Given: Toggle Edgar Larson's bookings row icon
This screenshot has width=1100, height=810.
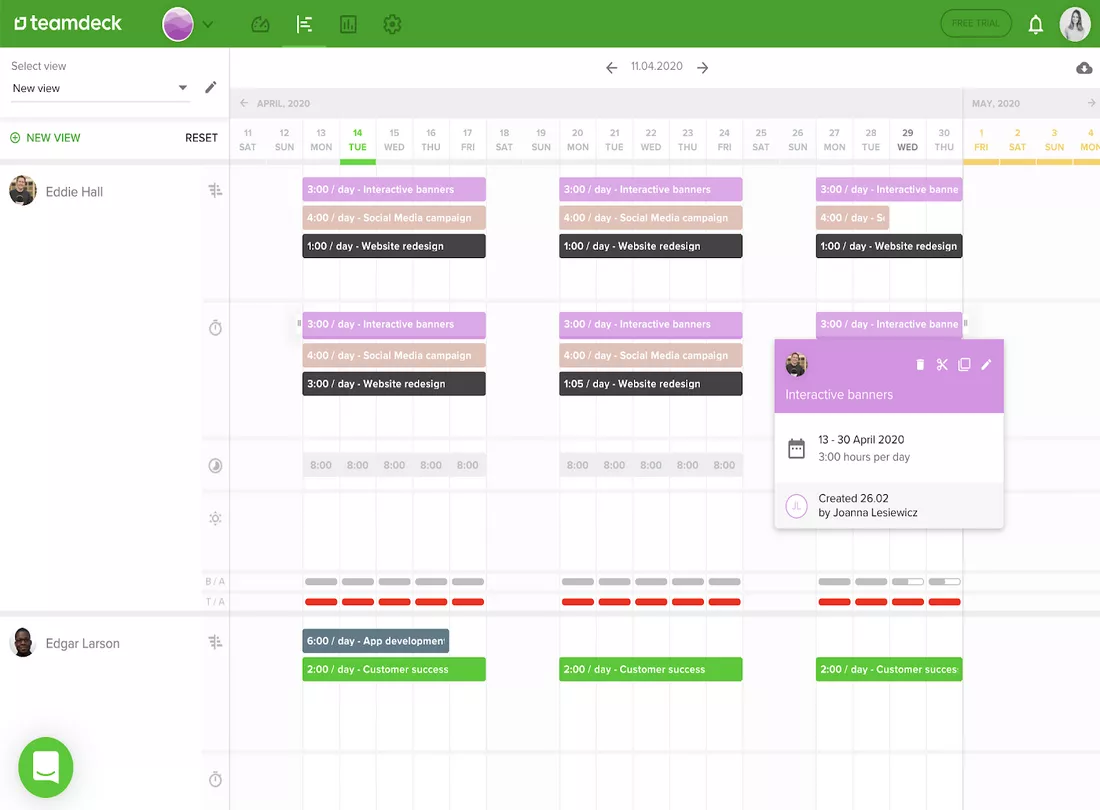Looking at the screenshot, I should 215,642.
